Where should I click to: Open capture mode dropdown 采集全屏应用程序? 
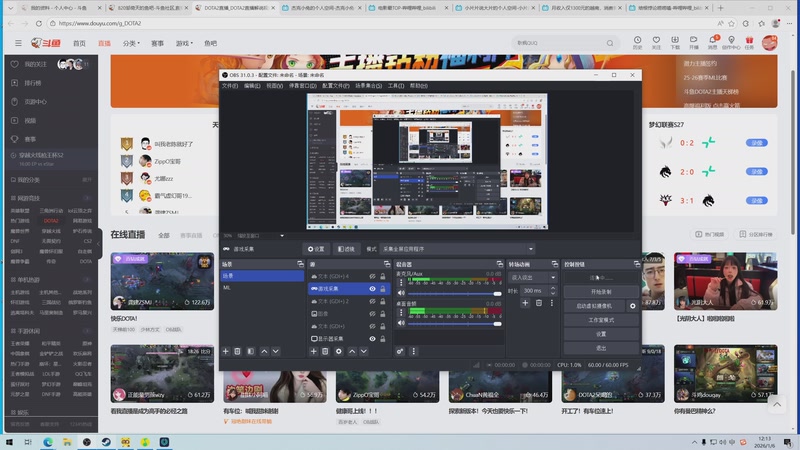(458, 249)
